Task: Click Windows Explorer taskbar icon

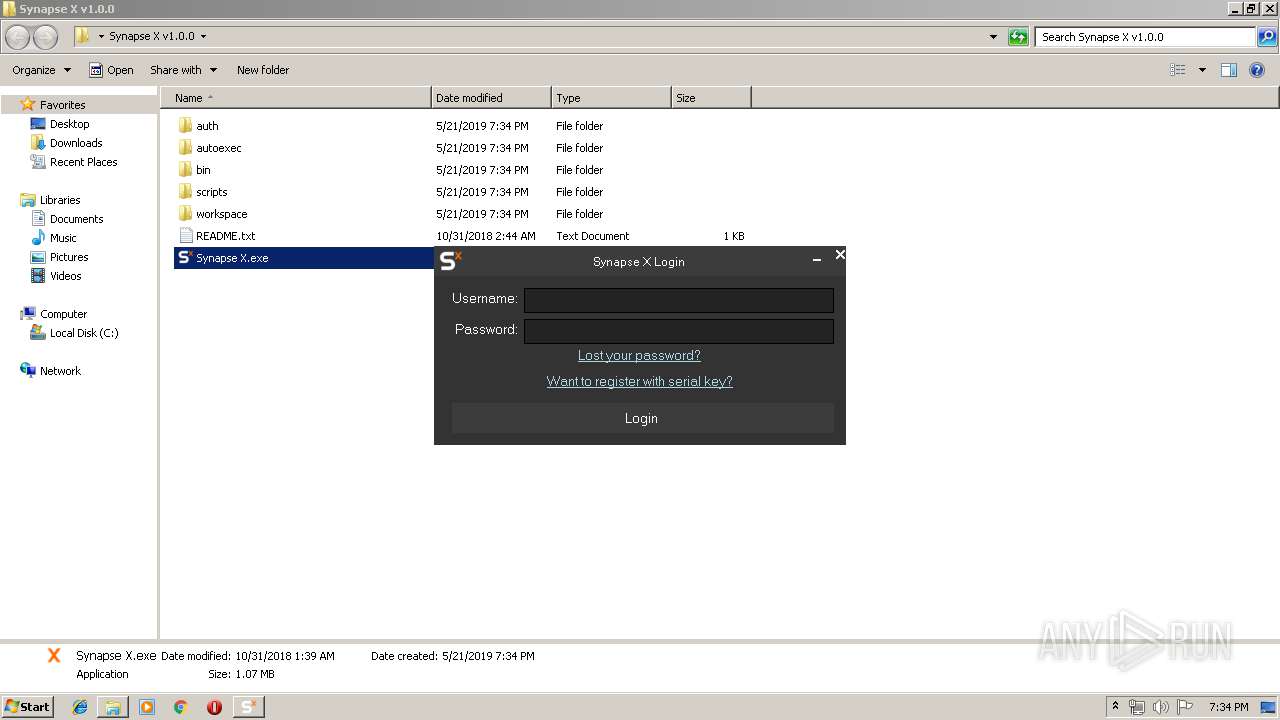Action: [113, 707]
